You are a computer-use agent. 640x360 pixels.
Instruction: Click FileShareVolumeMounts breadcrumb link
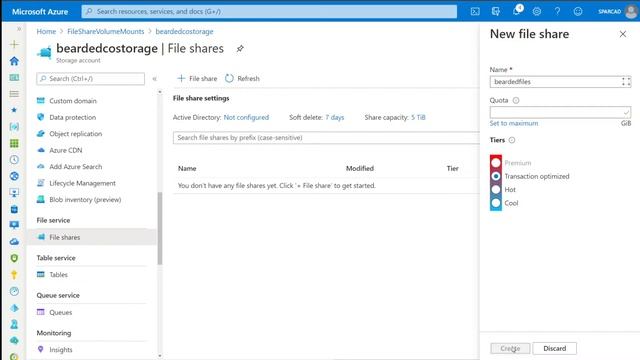[106, 31]
